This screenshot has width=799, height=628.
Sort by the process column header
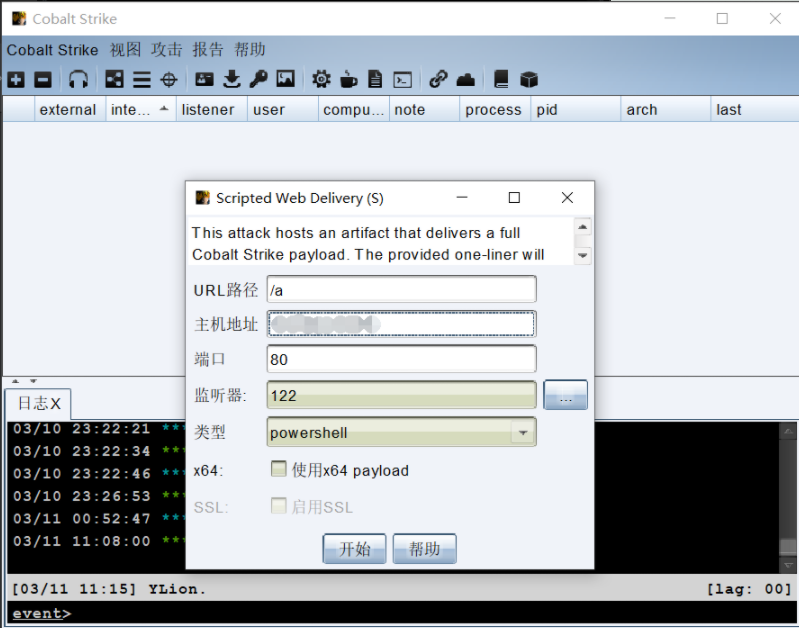pos(495,109)
